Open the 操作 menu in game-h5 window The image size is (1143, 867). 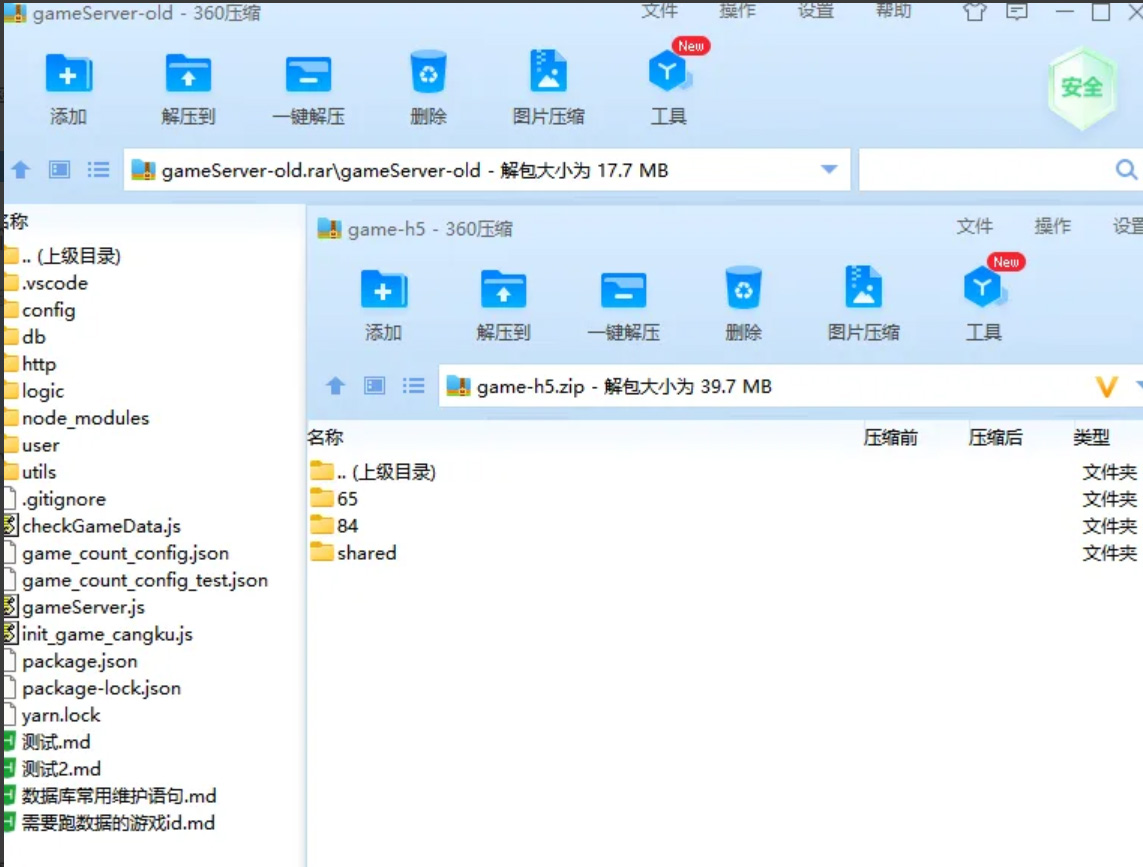point(1052,227)
